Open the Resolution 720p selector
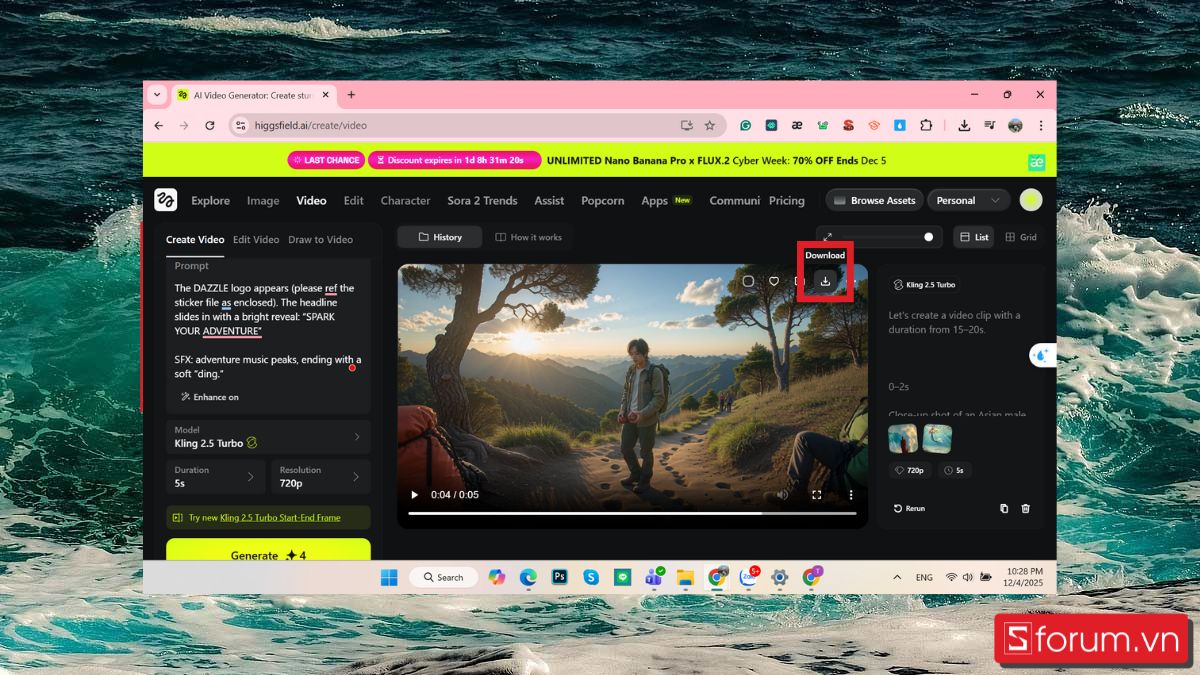This screenshot has width=1200, height=675. pos(321,477)
